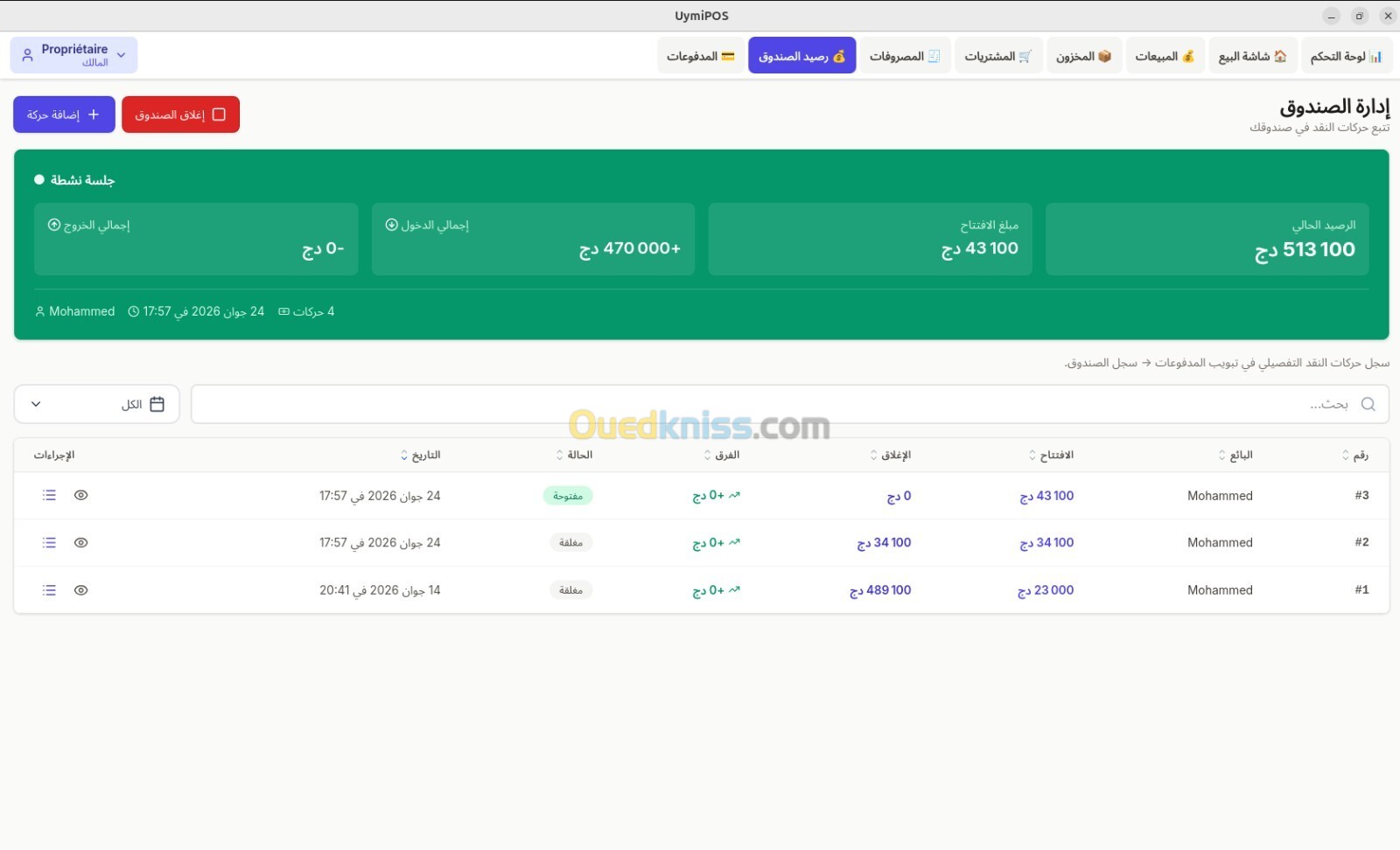Open movements list icon for session #1

tap(49, 590)
